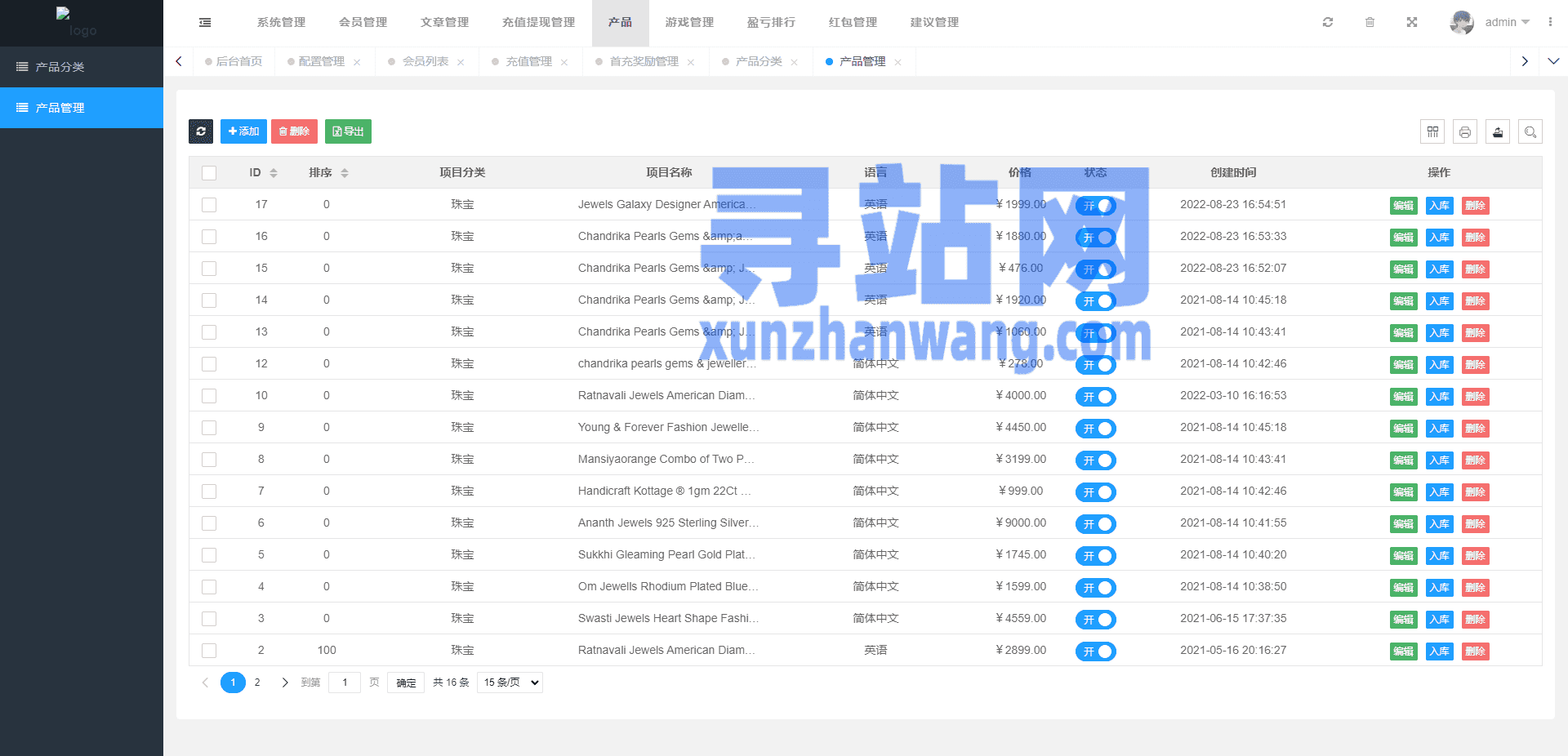Click the page number input field
This screenshot has height=756, width=1568.
pyautogui.click(x=345, y=683)
